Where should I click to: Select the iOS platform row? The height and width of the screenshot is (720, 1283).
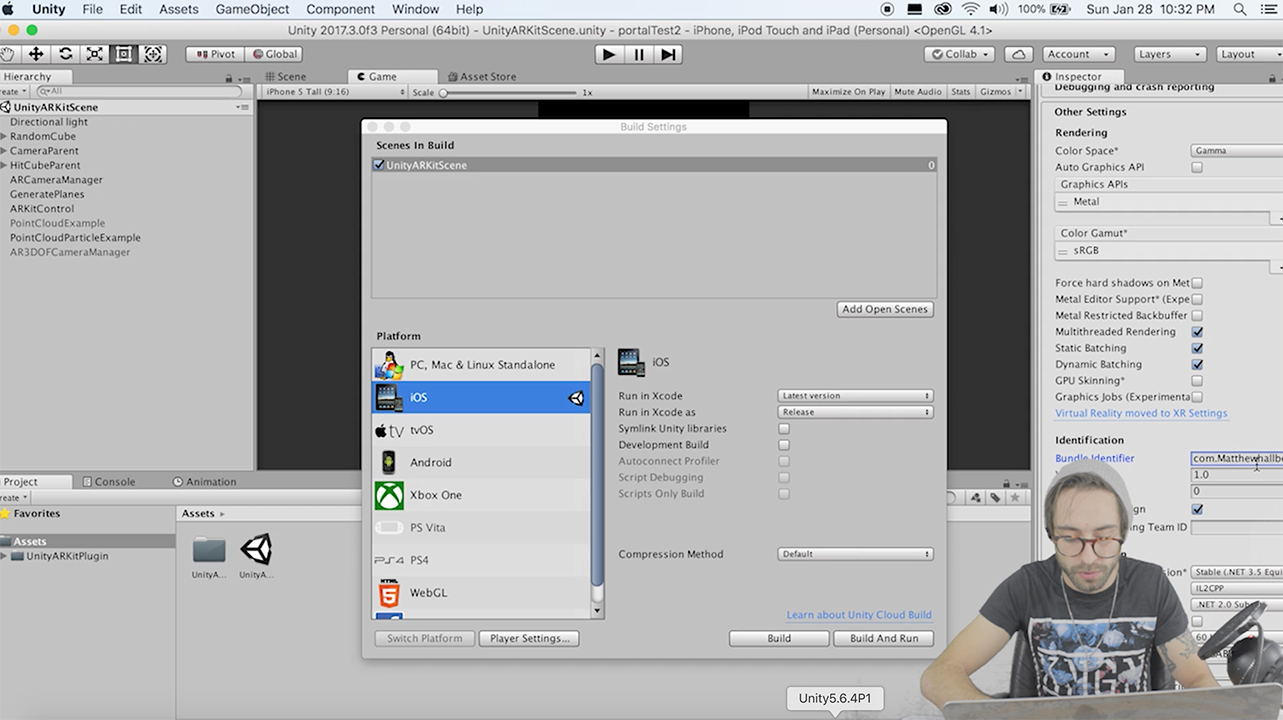(481, 397)
